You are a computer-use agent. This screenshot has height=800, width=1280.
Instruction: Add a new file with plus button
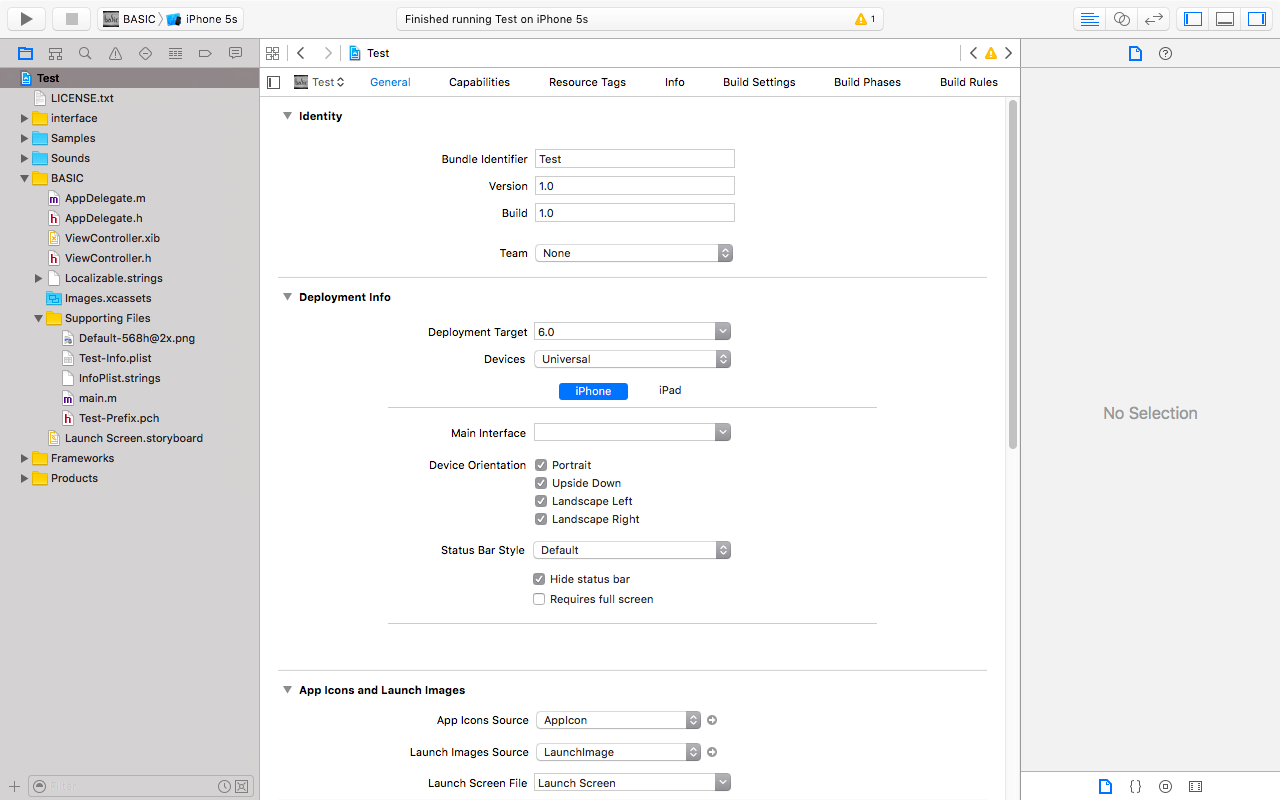(x=14, y=787)
